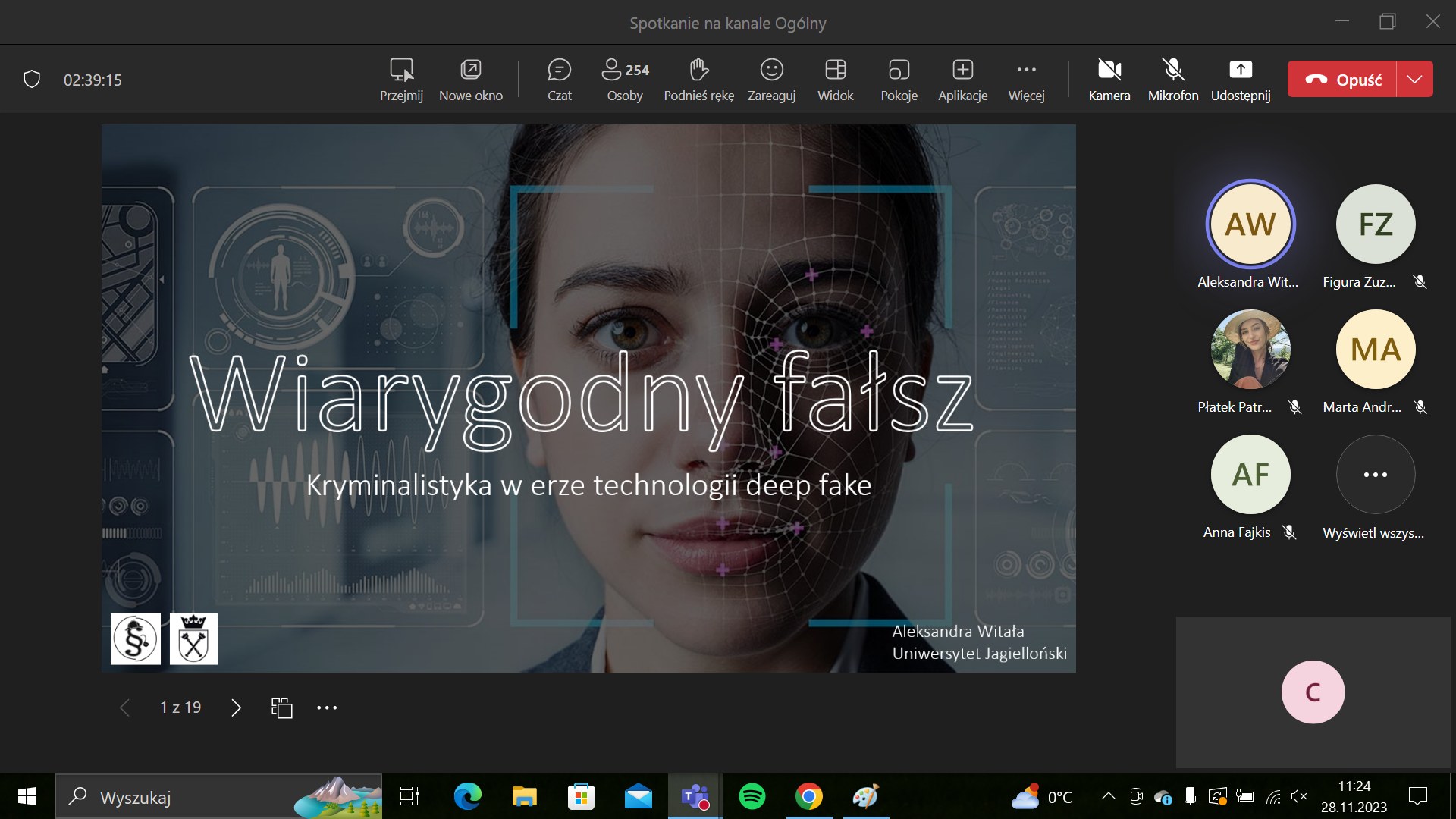Viewport: 1456px width, 819px height.
Task: Take control with Przejmij button
Action: tap(401, 79)
